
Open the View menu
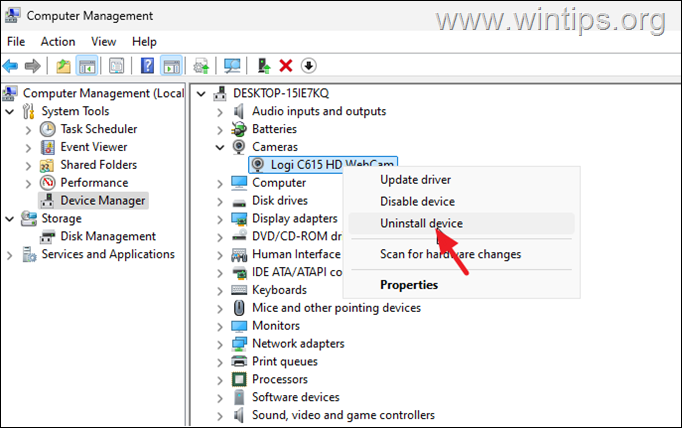pyautogui.click(x=104, y=42)
